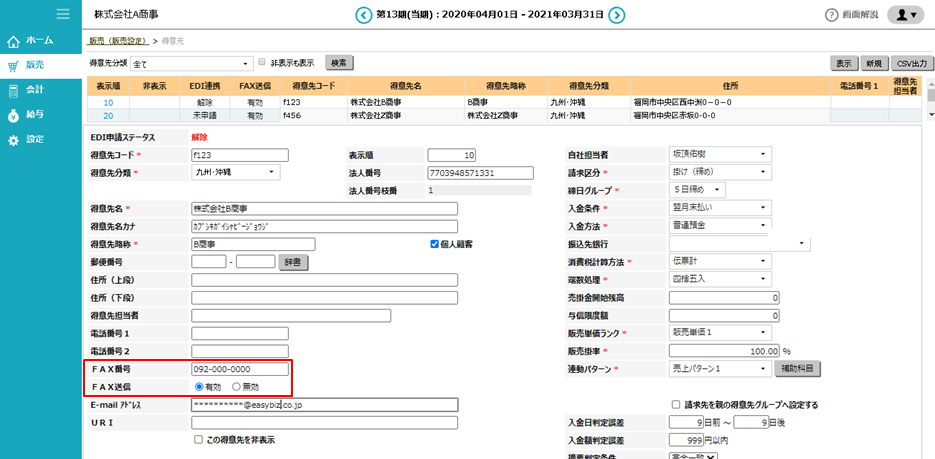This screenshot has width=935, height=459.
Task: Click the FAX番号 input field
Action: [240, 368]
